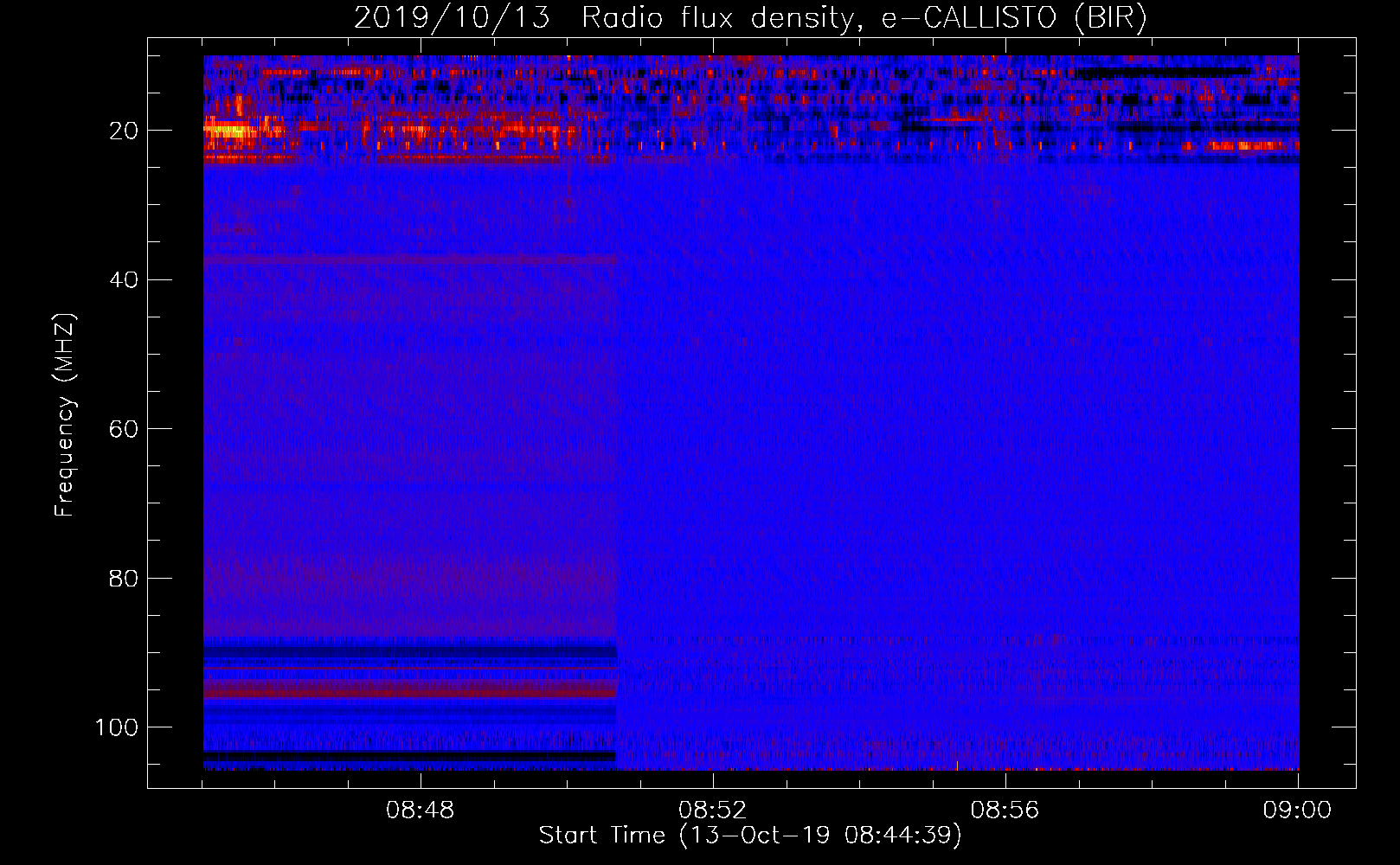Click the plot title "2019/10/13 Radio flux density, e-CALLISTO (BIR)"
Viewport: 1400px width, 865px height.
[750, 17]
